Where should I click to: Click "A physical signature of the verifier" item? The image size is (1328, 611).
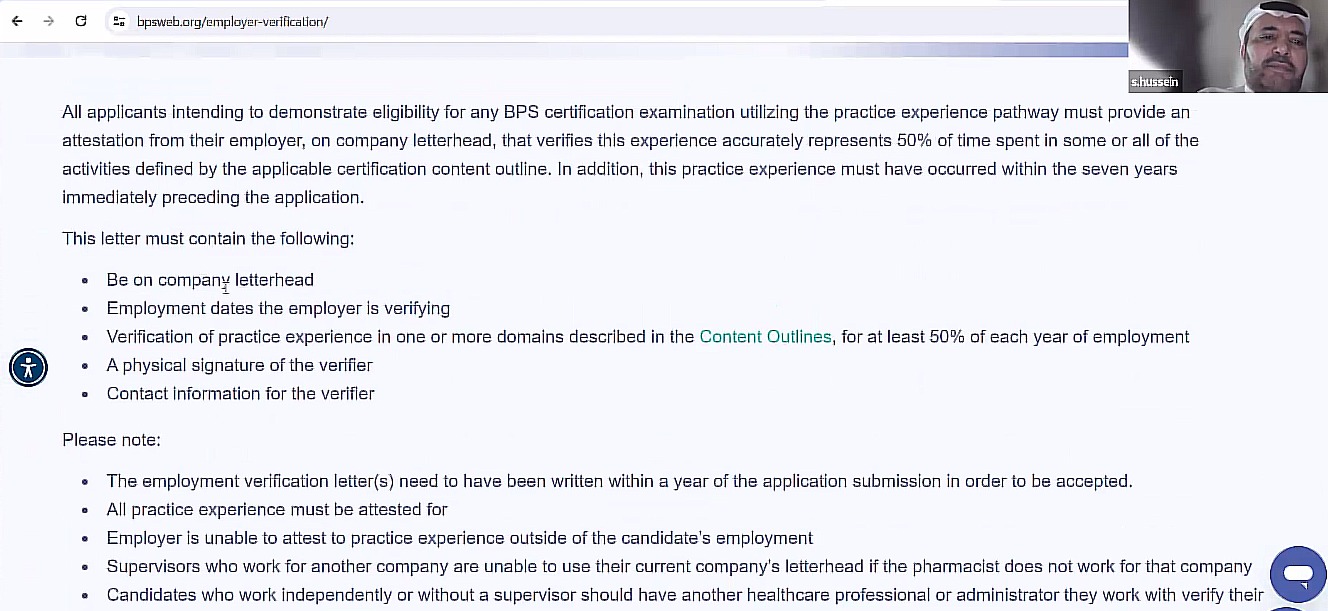pyautogui.click(x=239, y=366)
